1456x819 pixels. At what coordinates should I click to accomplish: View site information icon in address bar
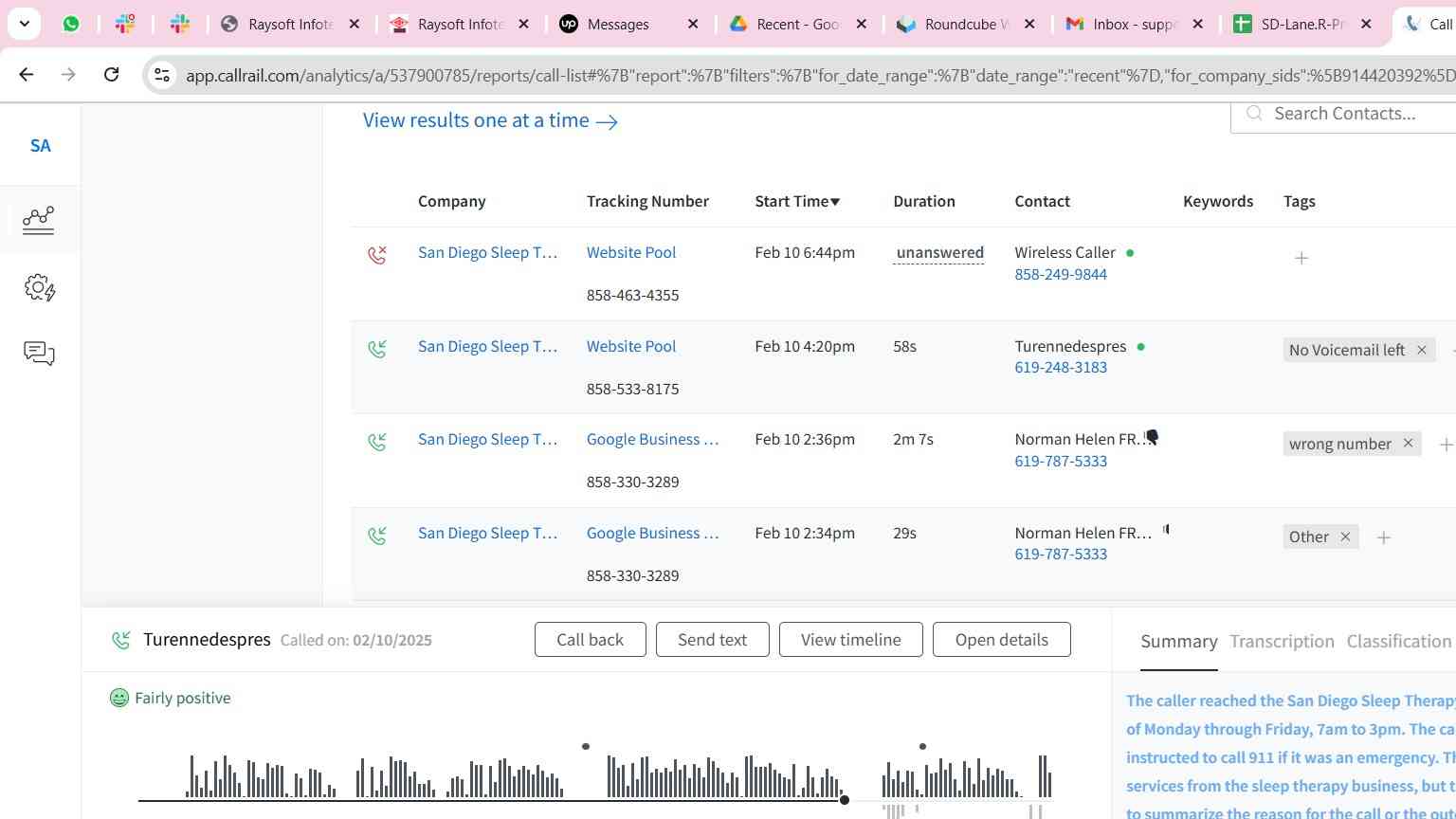[162, 75]
